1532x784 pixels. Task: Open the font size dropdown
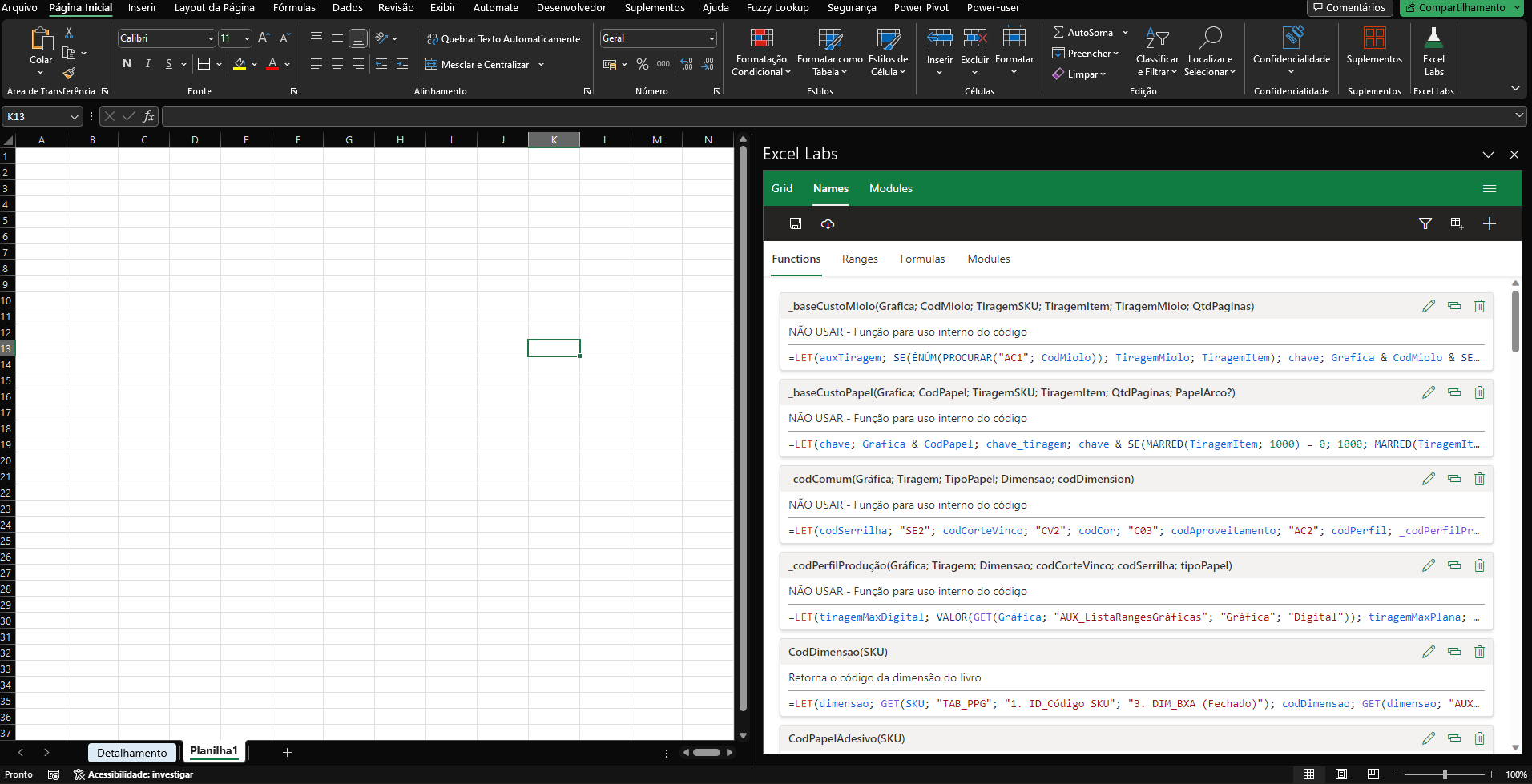(247, 38)
